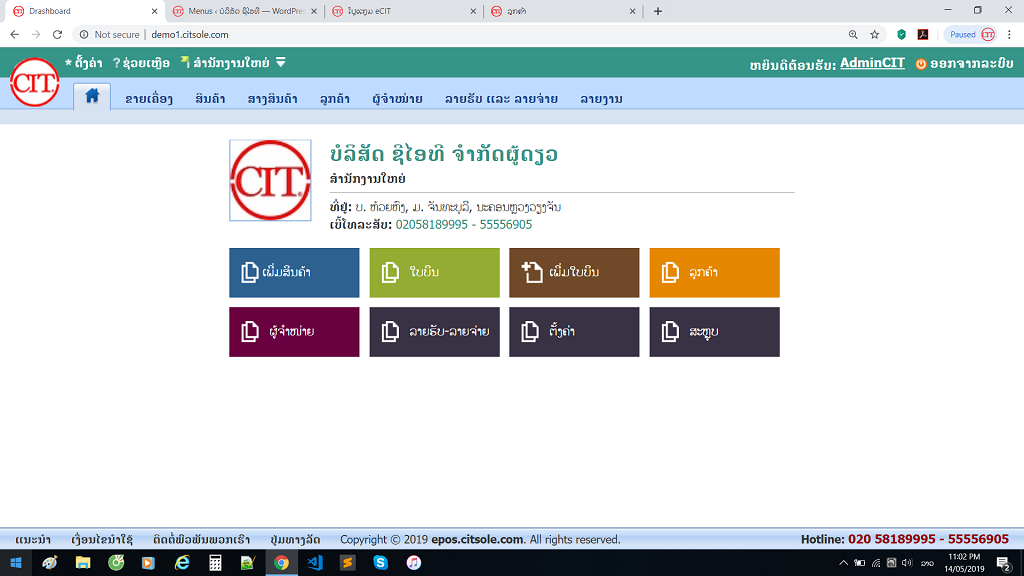Switch to the Menus WordPress browser tab
1024x576 pixels.
pyautogui.click(x=244, y=11)
